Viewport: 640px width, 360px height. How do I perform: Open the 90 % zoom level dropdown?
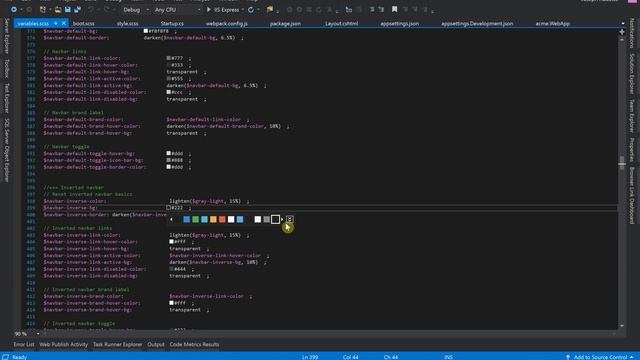click(38, 334)
